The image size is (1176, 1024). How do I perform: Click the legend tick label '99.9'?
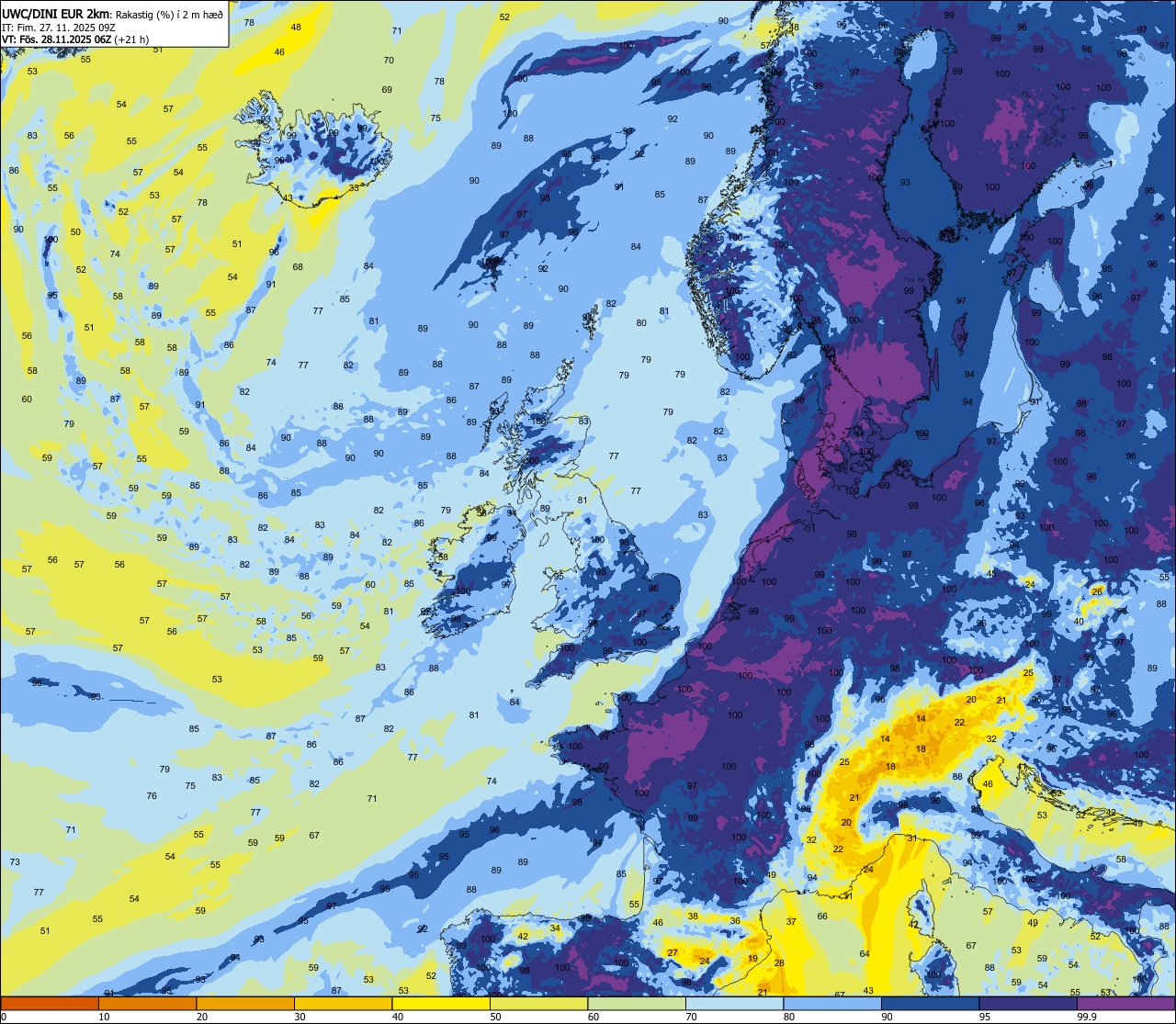pos(1088,1017)
